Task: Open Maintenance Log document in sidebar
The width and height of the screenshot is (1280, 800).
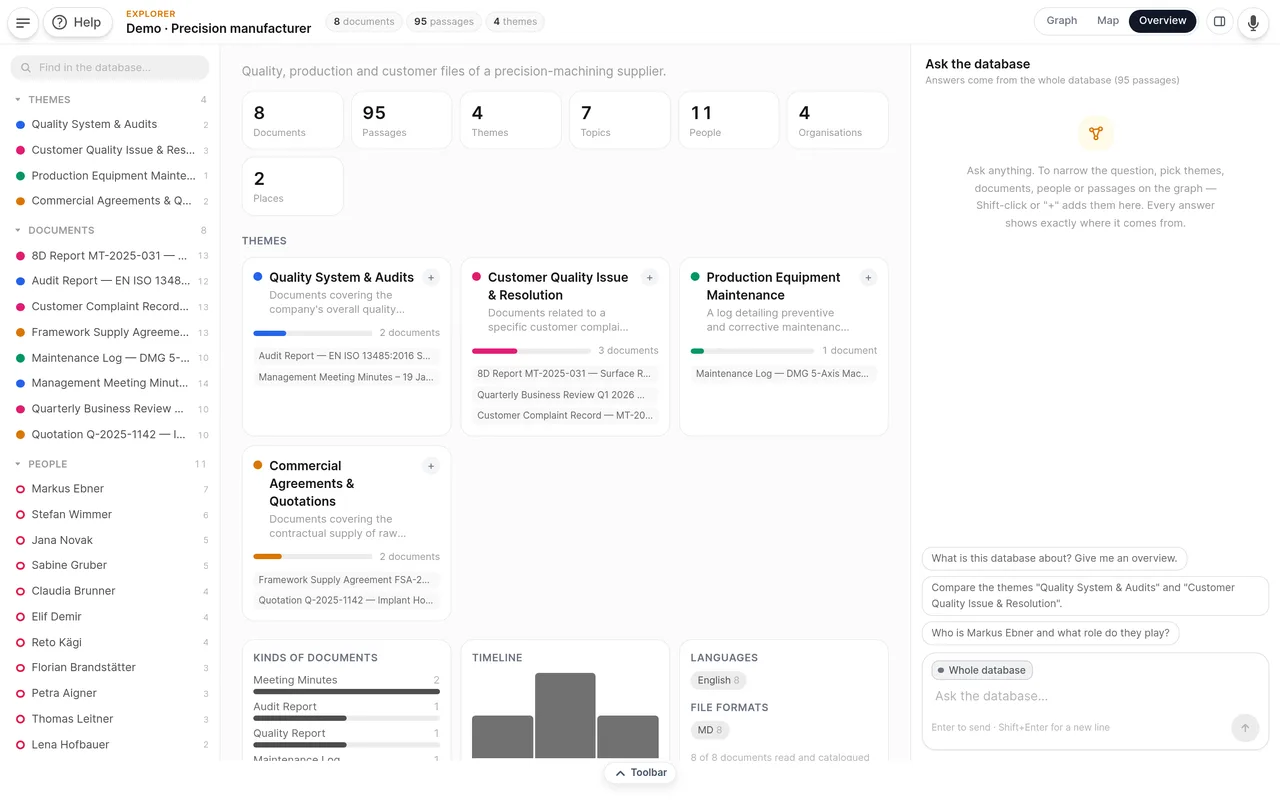Action: (110, 358)
